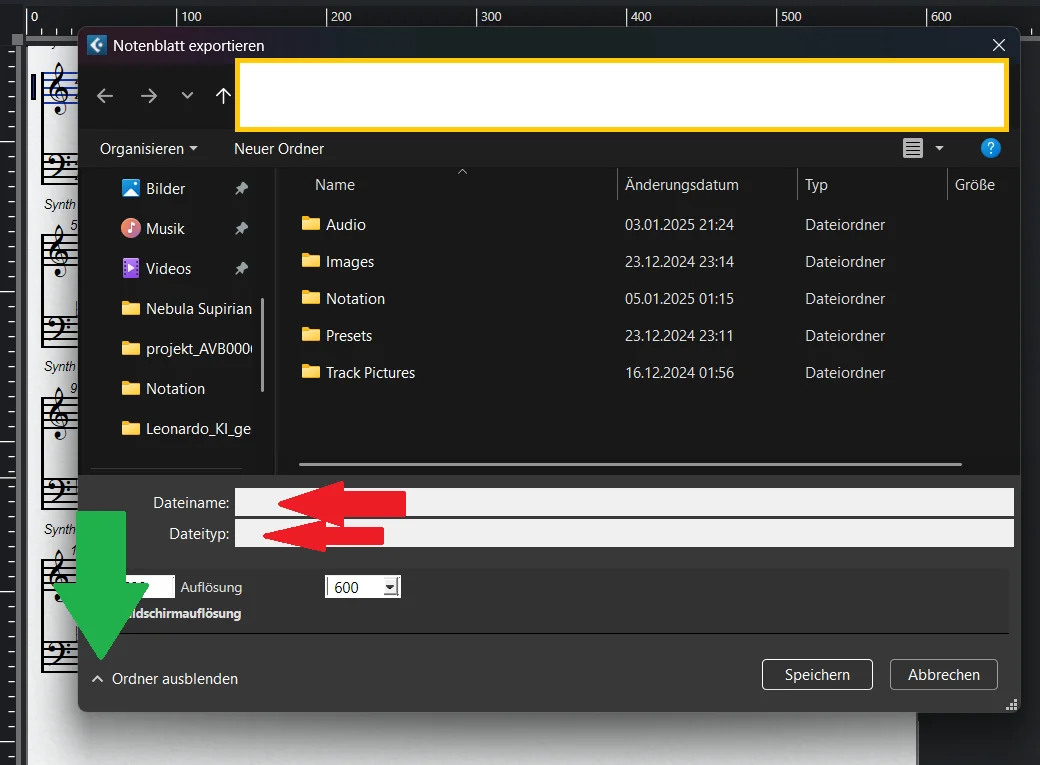Click the Speichern button
The width and height of the screenshot is (1040, 765).
(x=817, y=675)
